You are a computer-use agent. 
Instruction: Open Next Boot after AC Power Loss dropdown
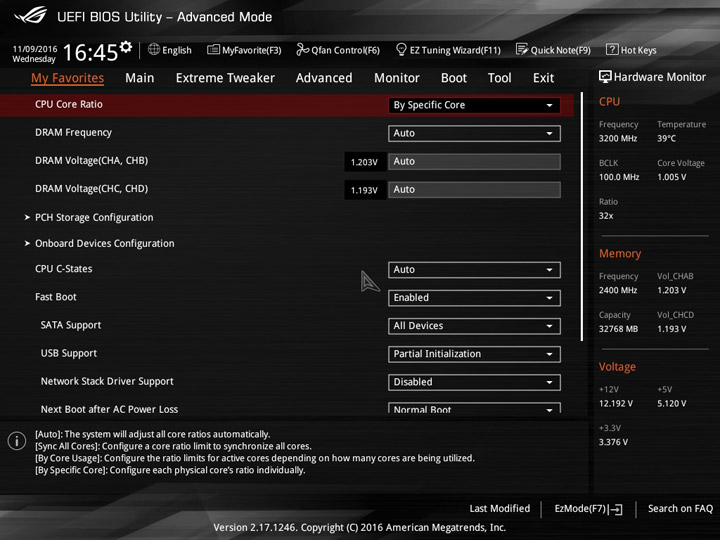[x=474, y=408]
